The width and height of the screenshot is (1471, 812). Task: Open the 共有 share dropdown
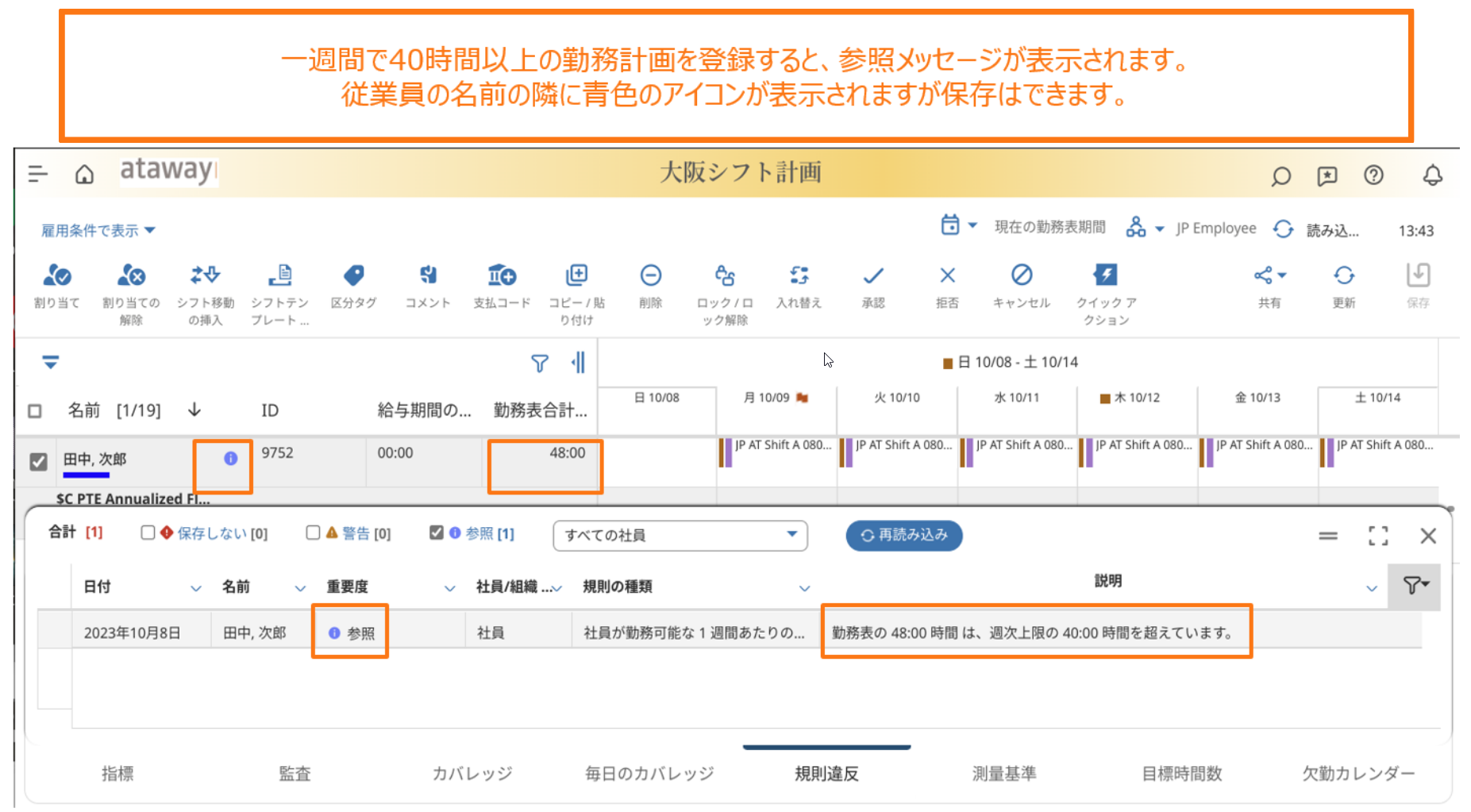click(1269, 276)
